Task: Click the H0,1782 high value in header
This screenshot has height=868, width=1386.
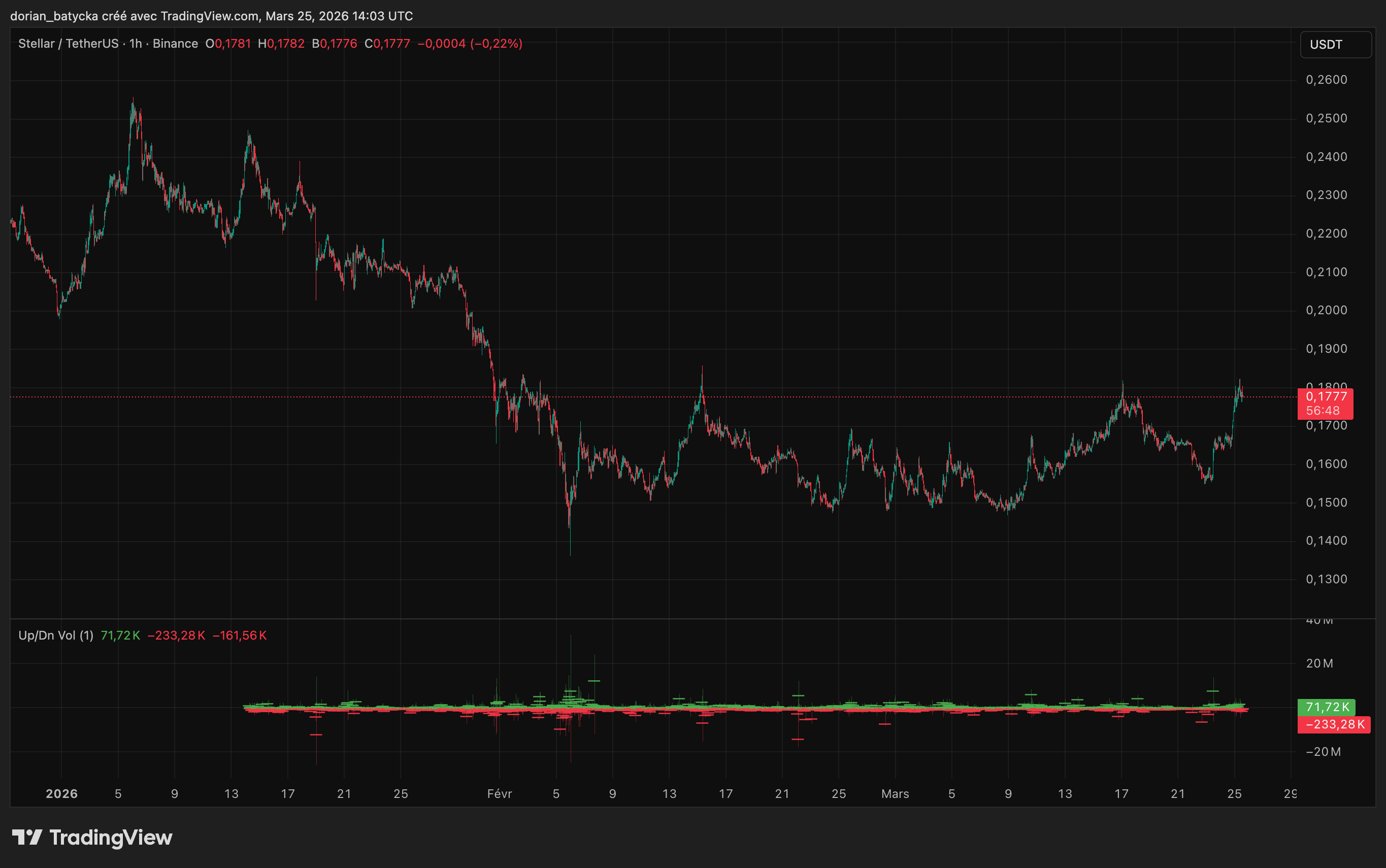Action: pyautogui.click(x=281, y=44)
